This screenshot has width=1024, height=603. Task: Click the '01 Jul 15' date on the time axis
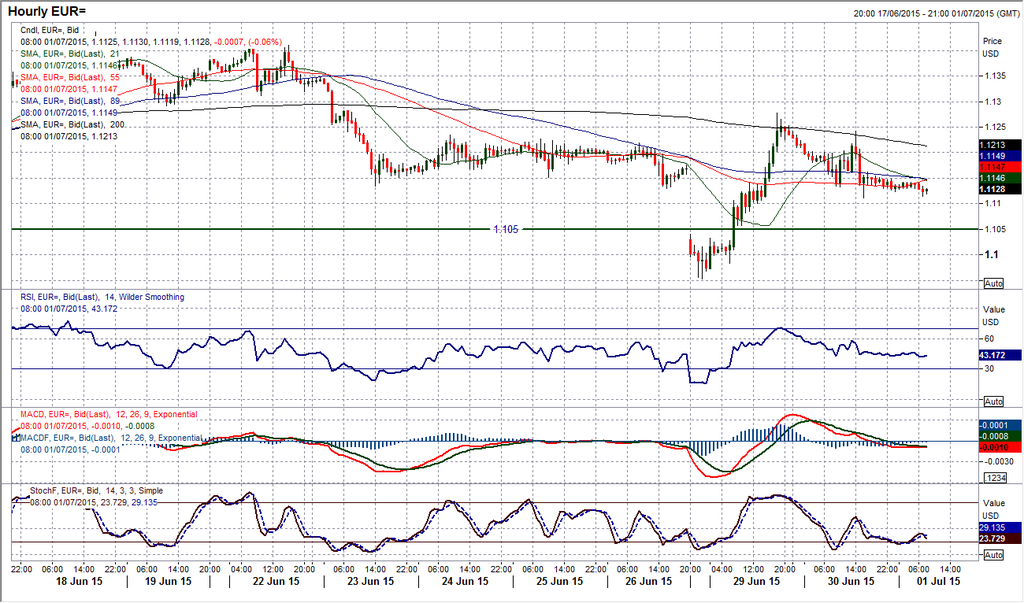coord(938,581)
